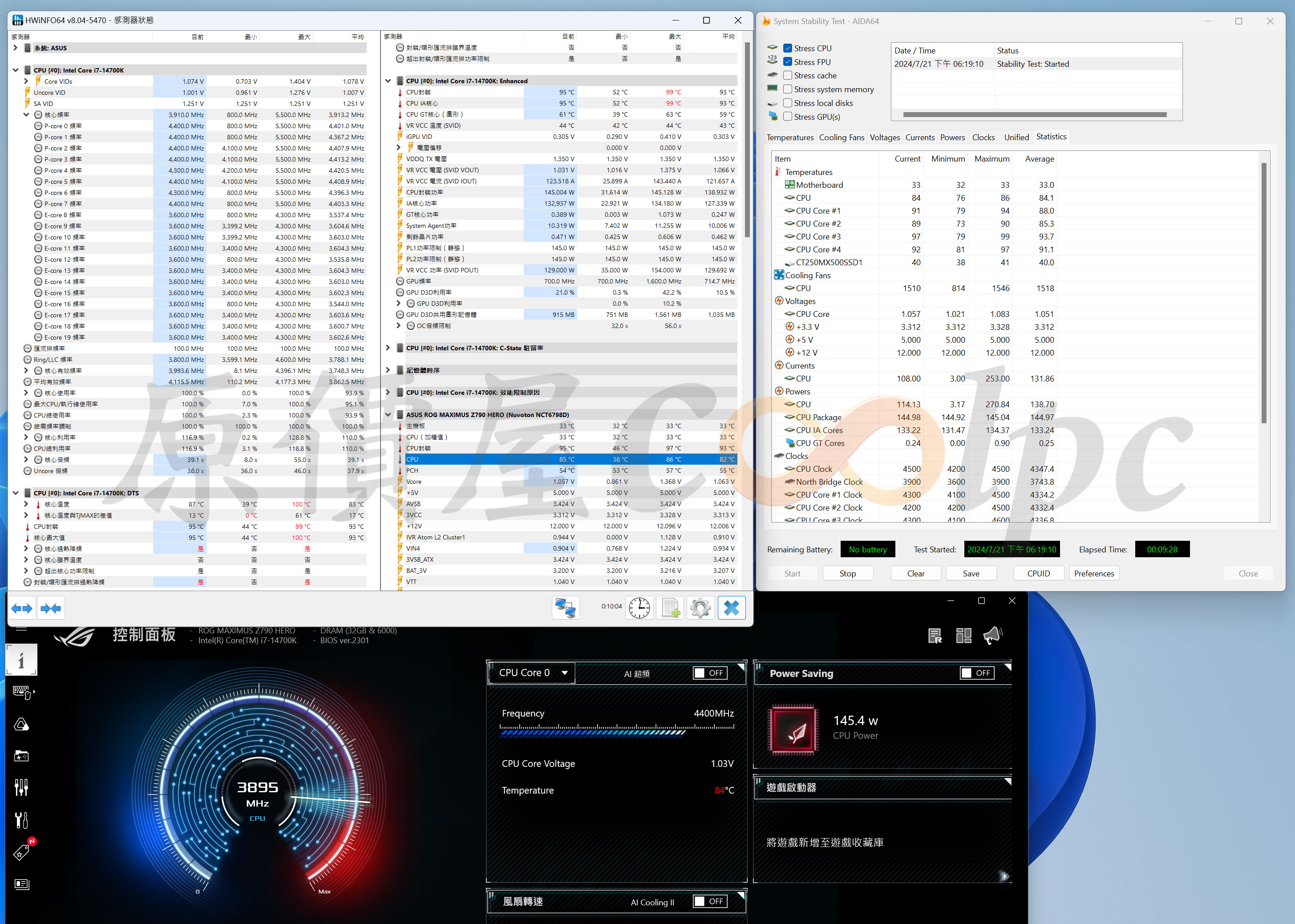The image size is (1295, 924).
Task: Click AIDA64 log horizontal scrollbar
Action: pyautogui.click(x=1035, y=115)
